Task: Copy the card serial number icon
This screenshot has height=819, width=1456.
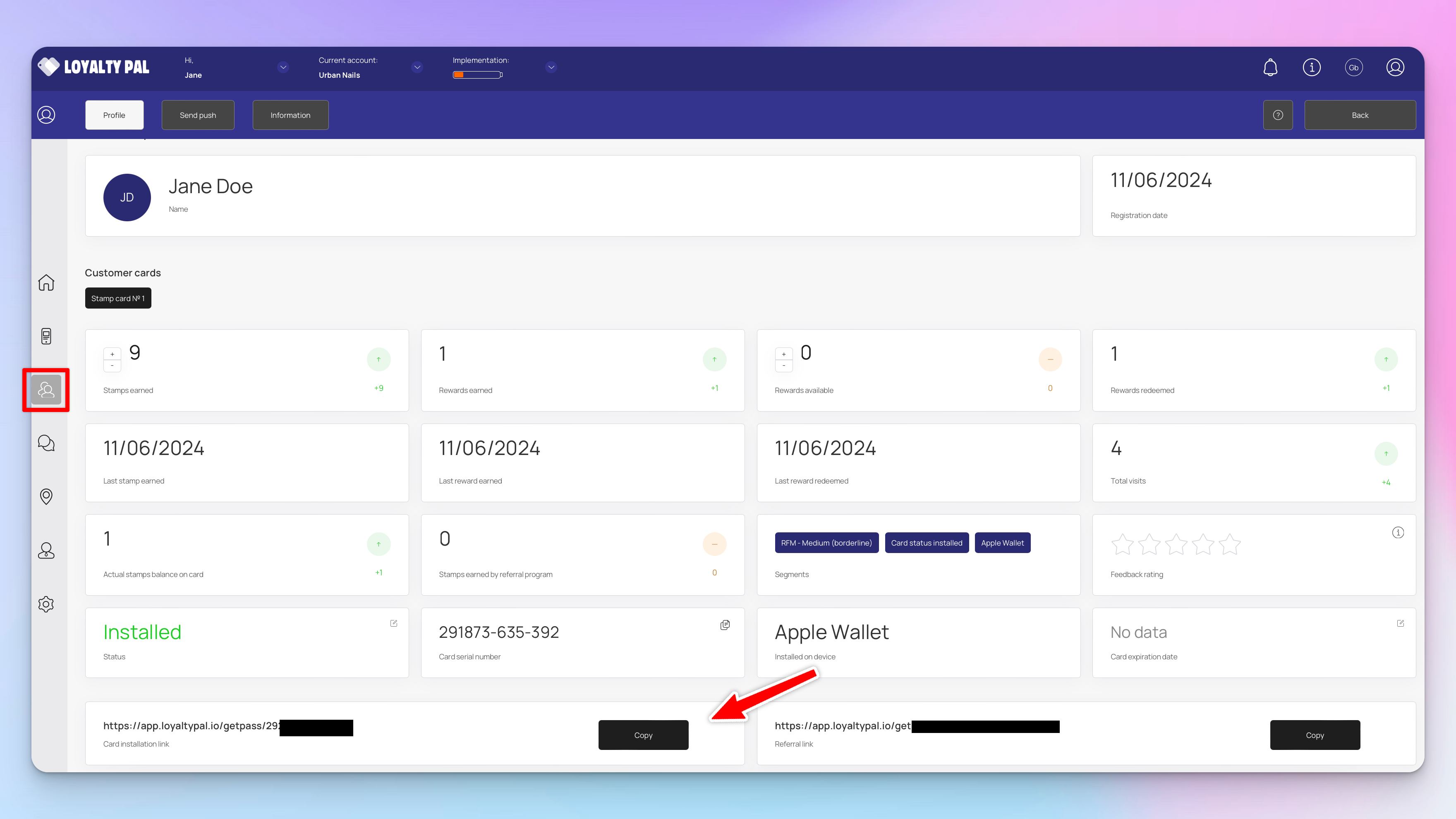Action: [x=725, y=625]
